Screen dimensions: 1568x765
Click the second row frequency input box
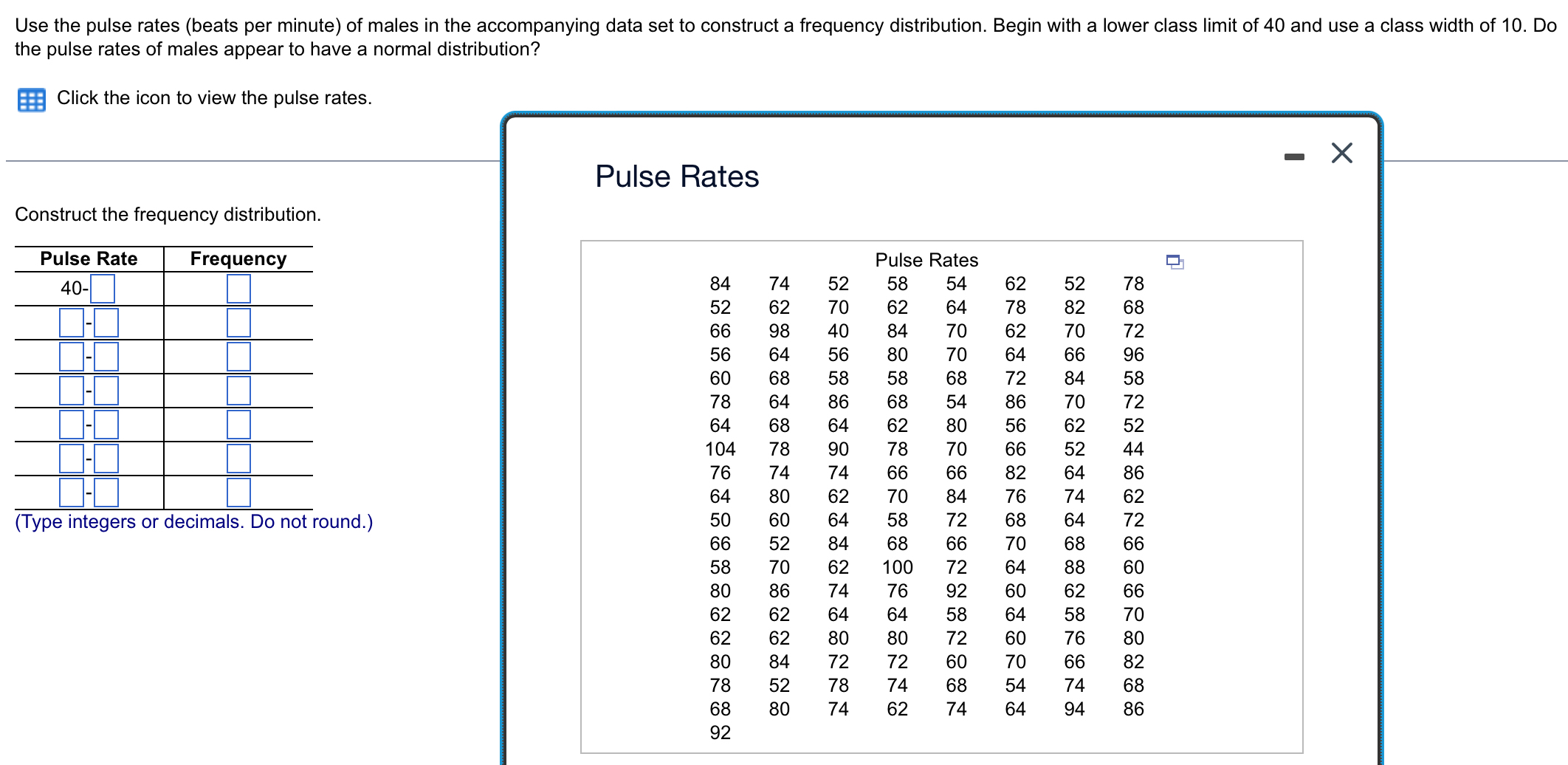pos(238,322)
